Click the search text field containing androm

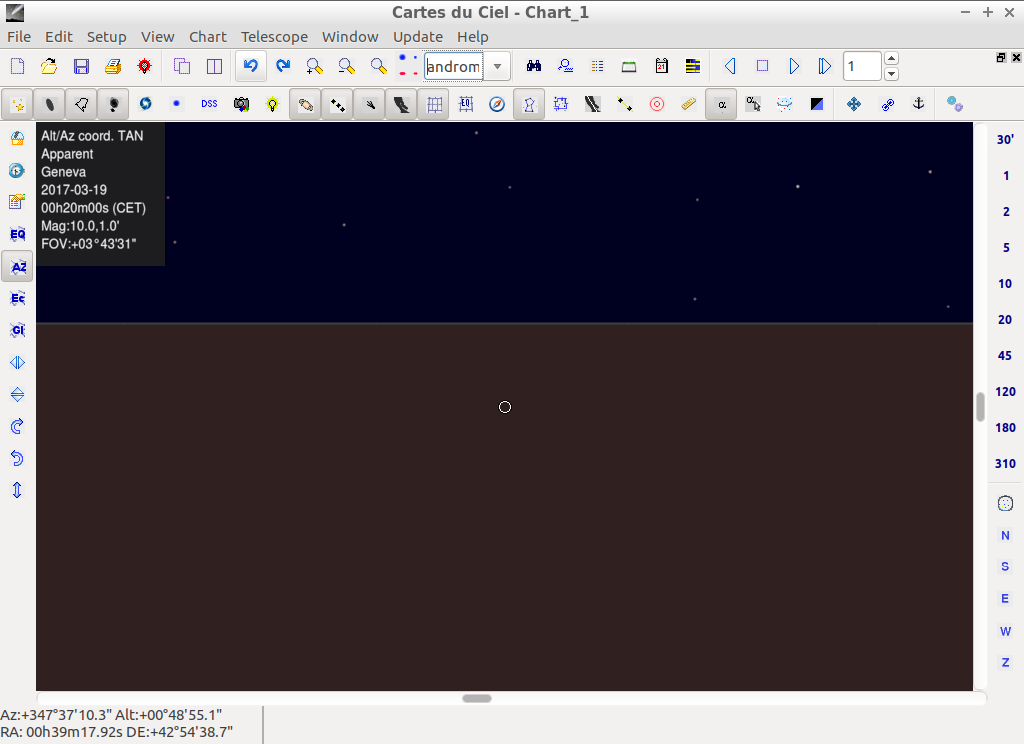tap(454, 67)
